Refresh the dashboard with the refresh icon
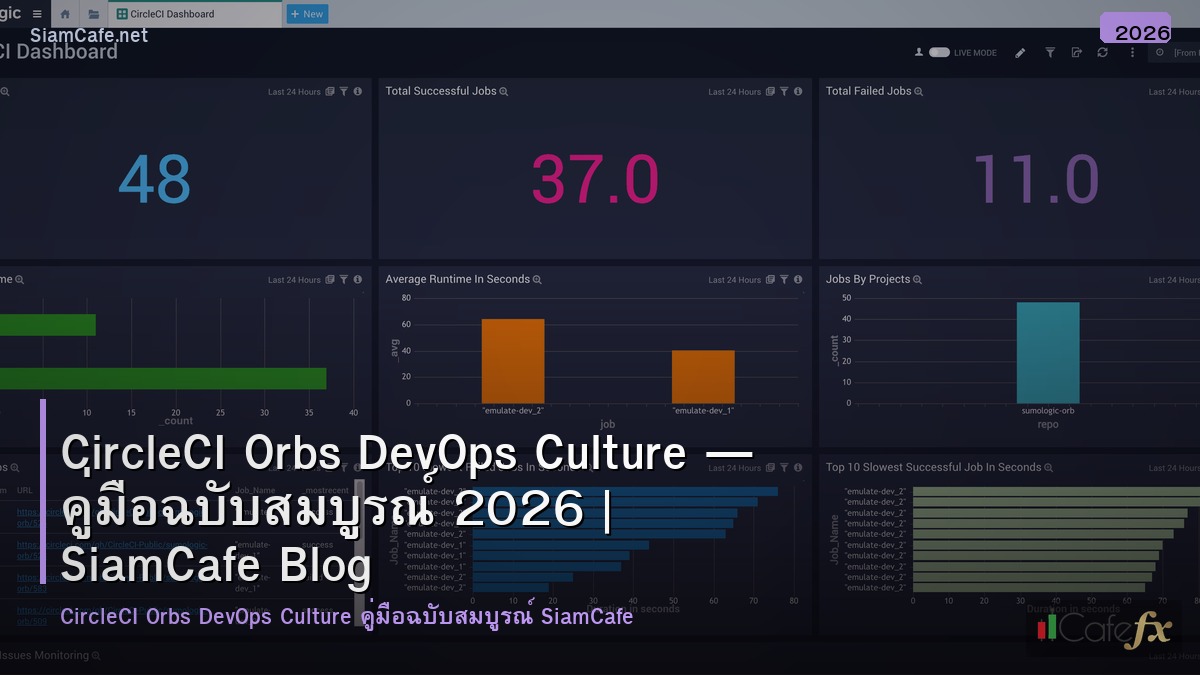1200x675 pixels. pyautogui.click(x=1103, y=52)
